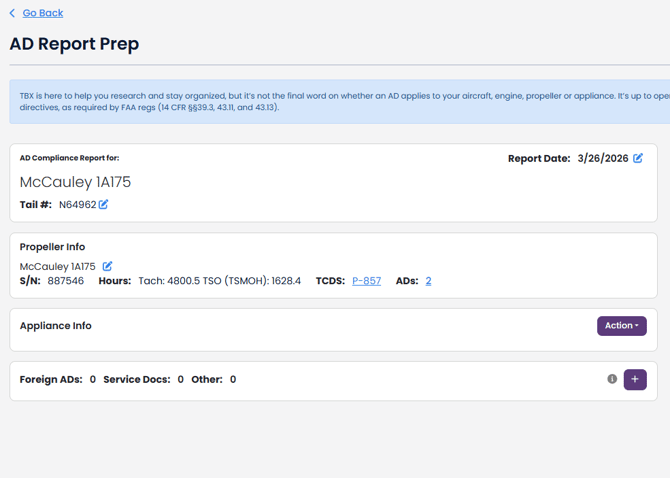Open the TCDS P-857 link

pyautogui.click(x=366, y=281)
